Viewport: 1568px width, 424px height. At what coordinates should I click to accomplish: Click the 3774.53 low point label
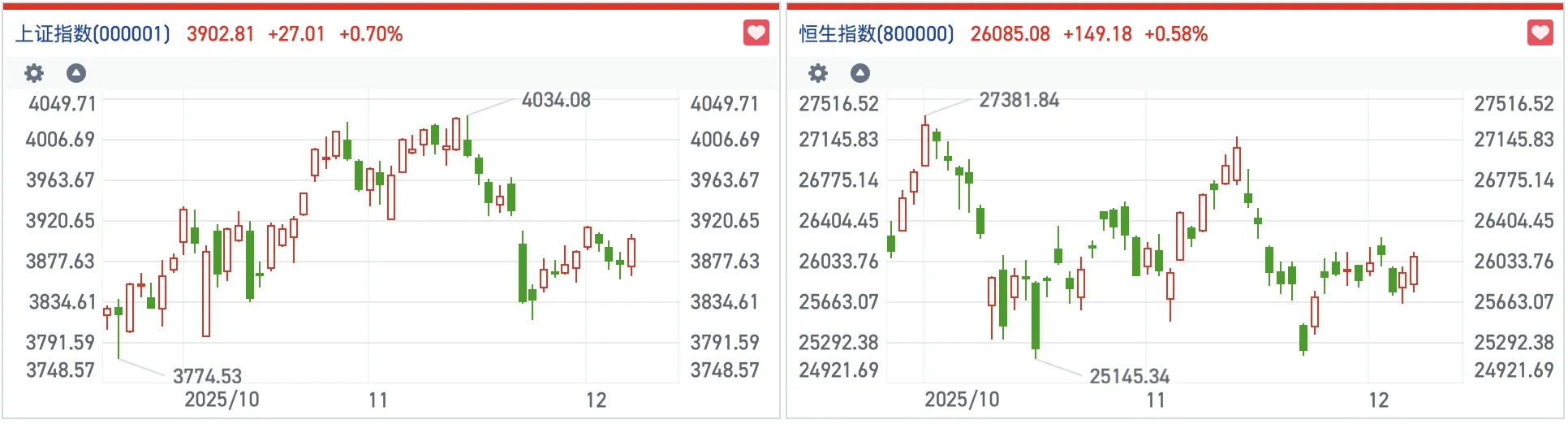click(207, 376)
